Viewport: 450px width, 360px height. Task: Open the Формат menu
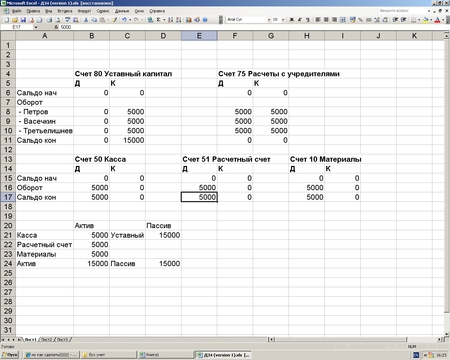(x=84, y=11)
